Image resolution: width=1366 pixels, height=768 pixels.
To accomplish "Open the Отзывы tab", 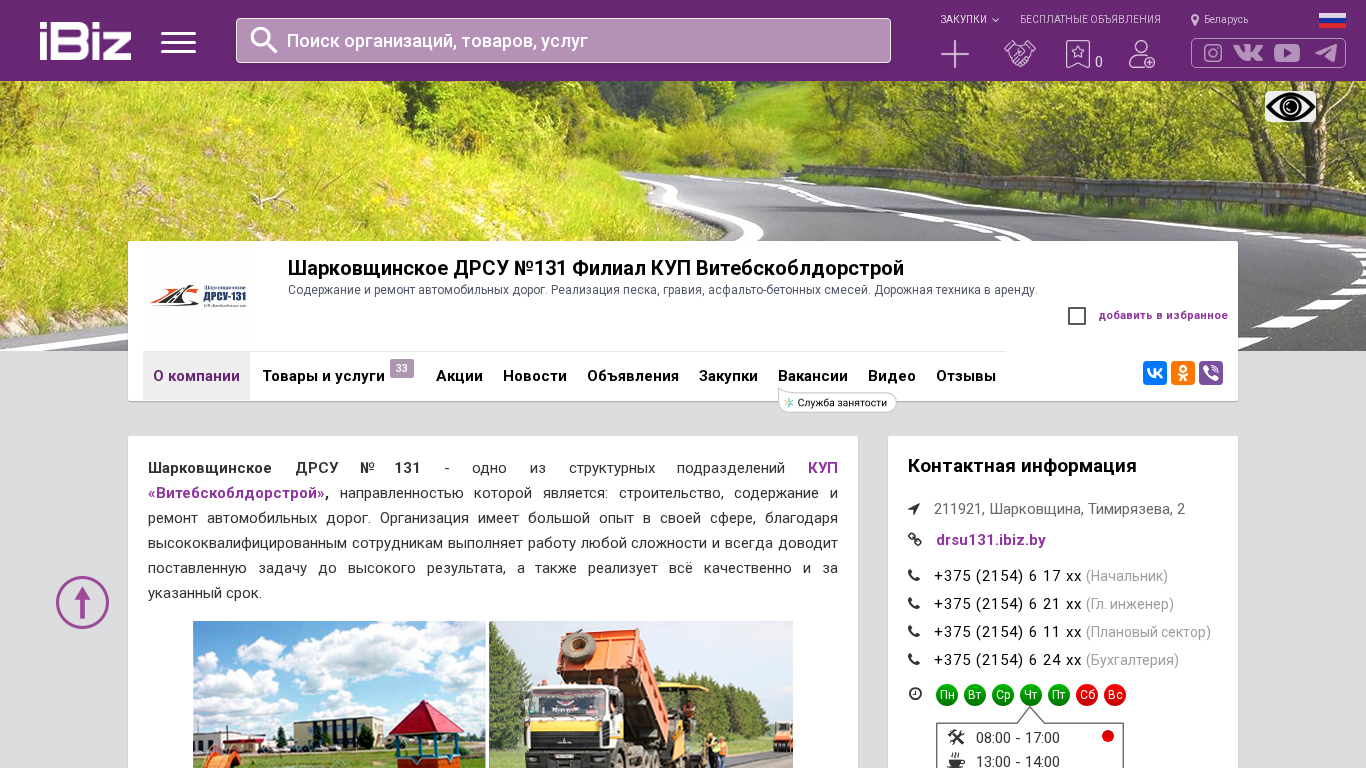I will pyautogui.click(x=966, y=376).
